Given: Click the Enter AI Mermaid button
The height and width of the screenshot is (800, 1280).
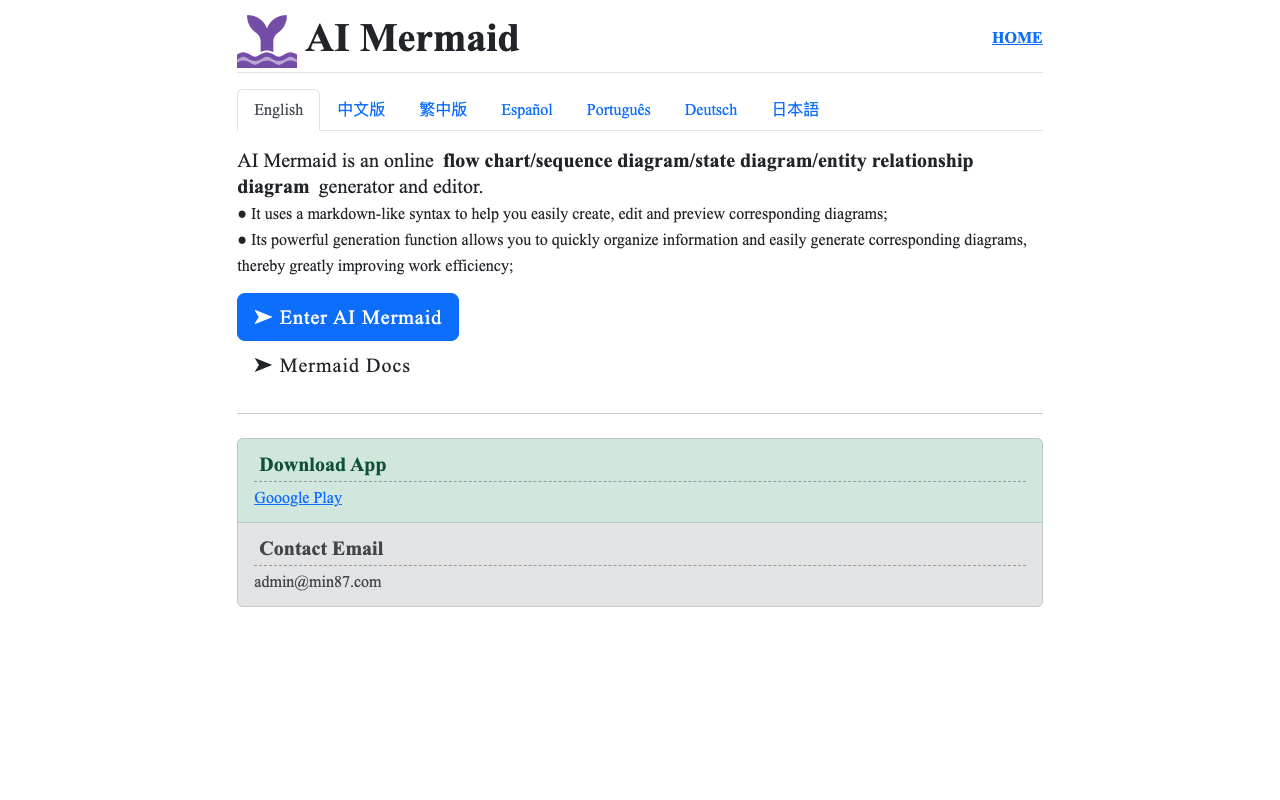Looking at the screenshot, I should (348, 317).
